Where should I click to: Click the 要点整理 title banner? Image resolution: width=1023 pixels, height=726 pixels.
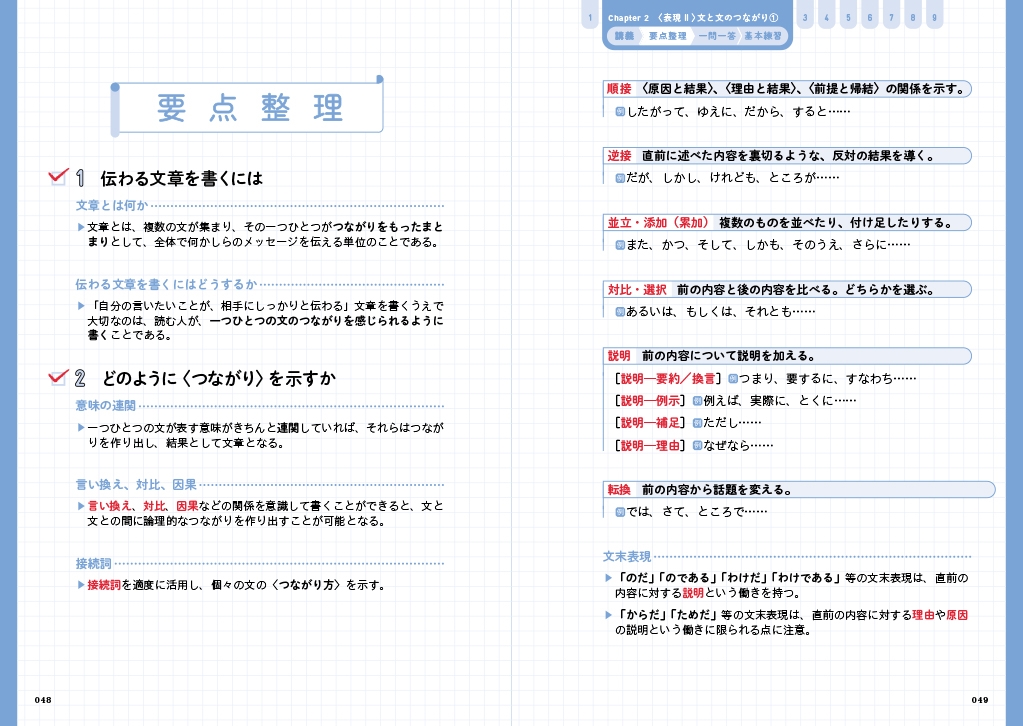pyautogui.click(x=249, y=108)
